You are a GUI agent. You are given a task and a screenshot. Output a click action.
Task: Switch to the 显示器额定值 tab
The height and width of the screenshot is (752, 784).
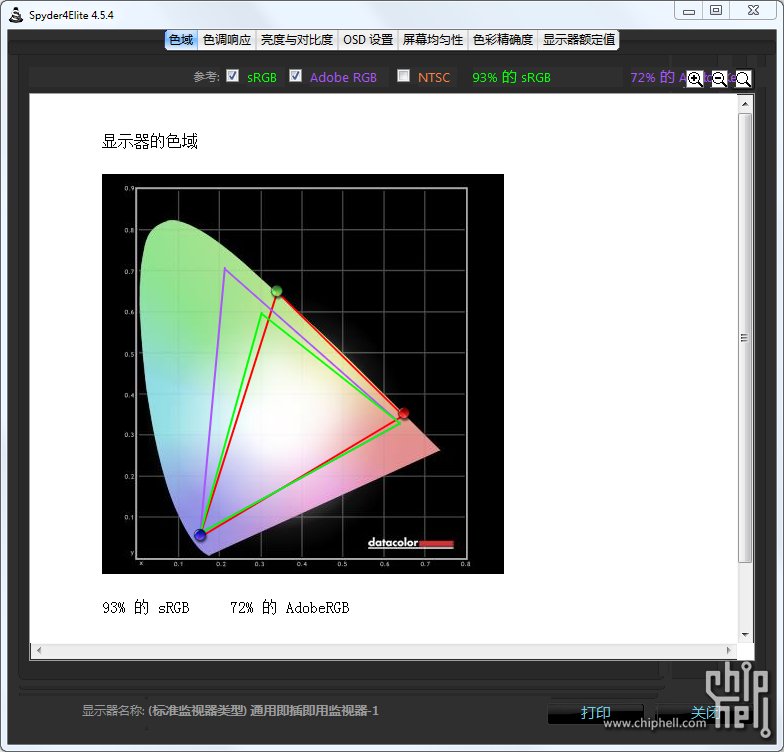579,40
